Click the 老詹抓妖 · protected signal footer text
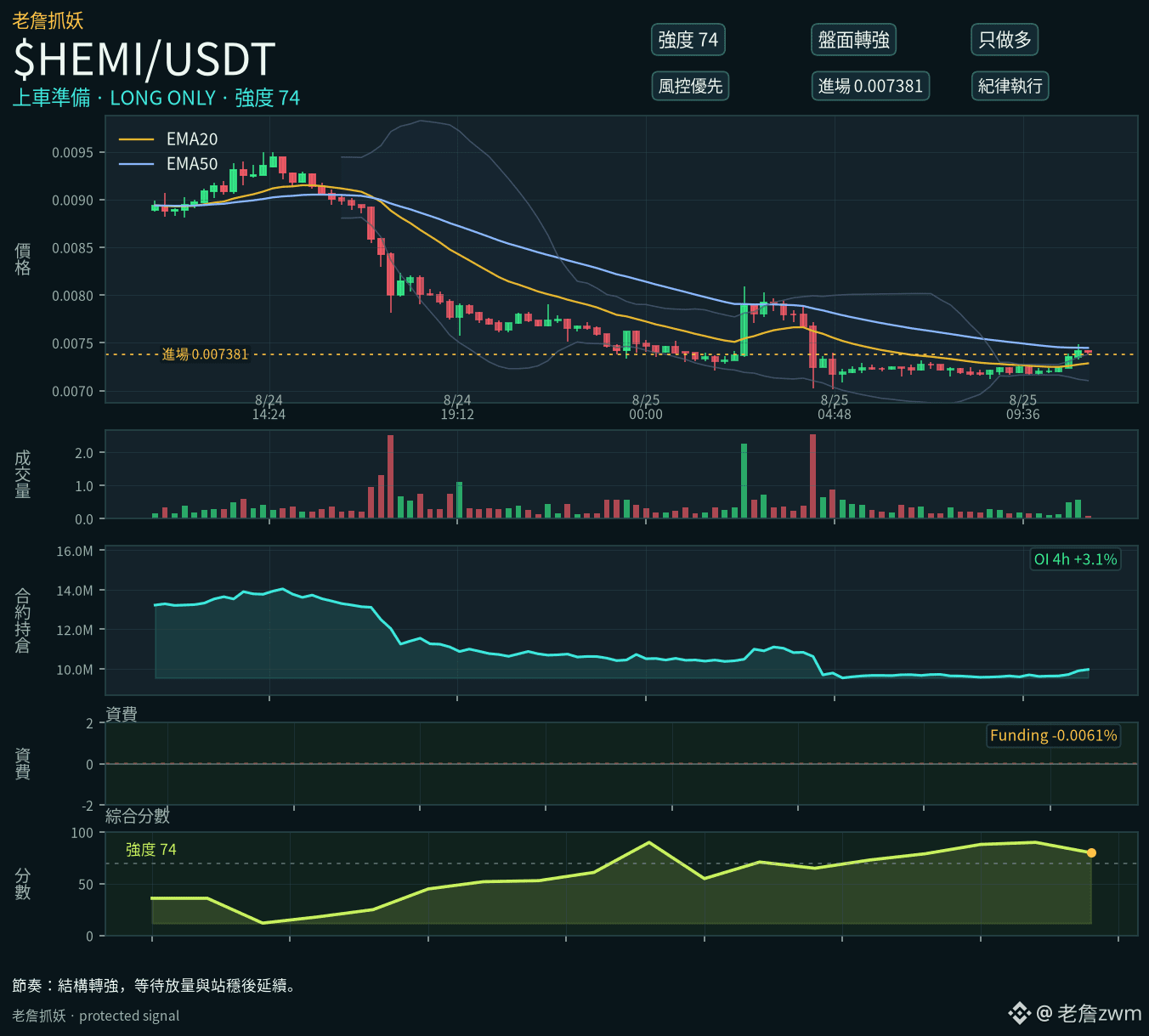Viewport: 1149px width, 1036px height. pos(96,1016)
